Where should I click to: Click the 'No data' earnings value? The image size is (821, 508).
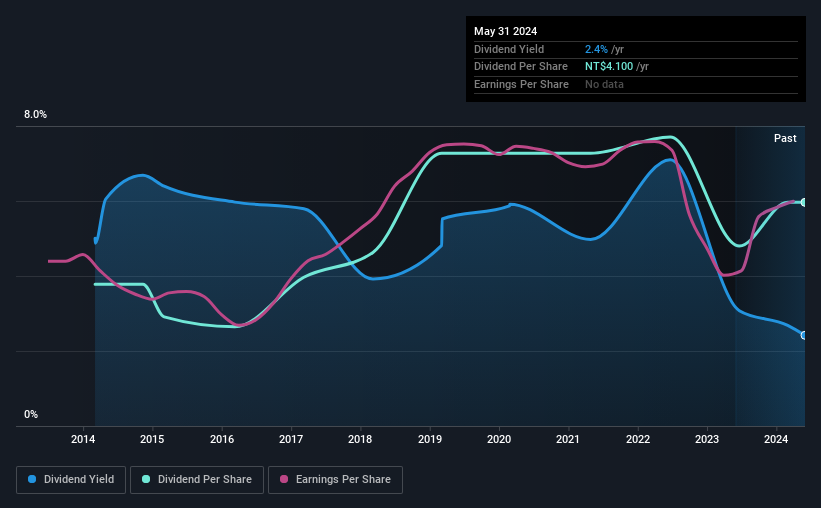click(x=604, y=84)
